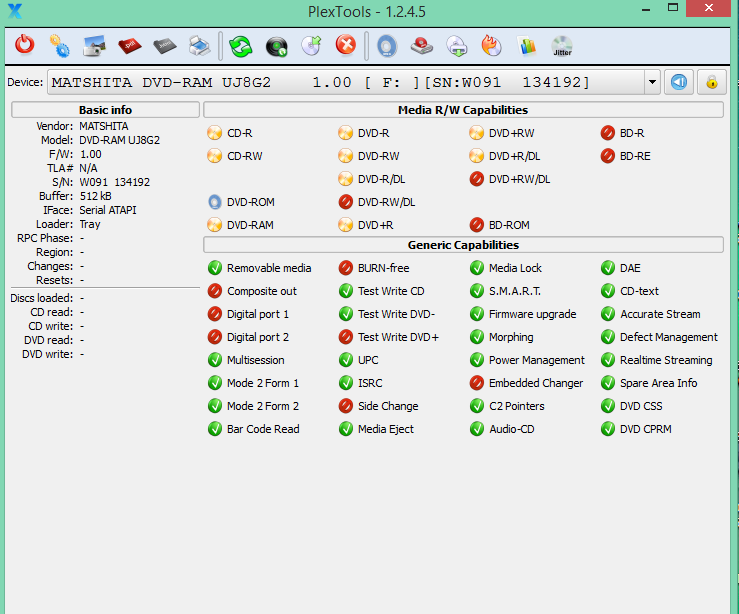The height and width of the screenshot is (614, 739).
Task: Click the green check beside DAE
Action: coord(608,268)
